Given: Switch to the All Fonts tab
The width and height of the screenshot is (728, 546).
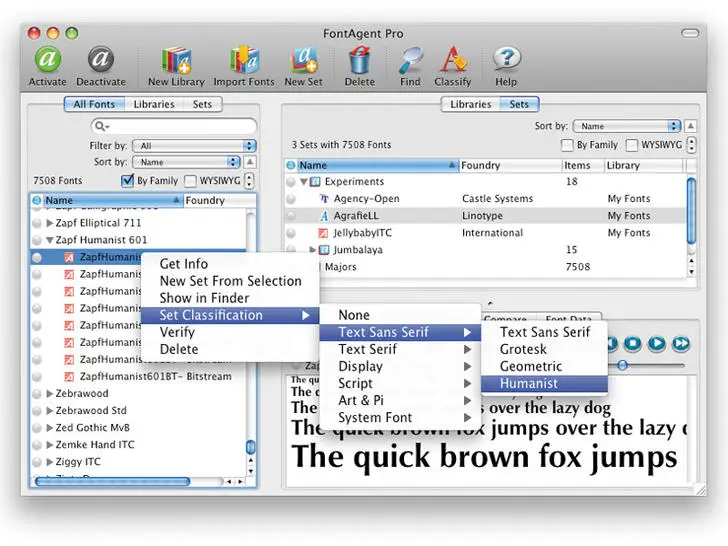Looking at the screenshot, I should (x=94, y=104).
